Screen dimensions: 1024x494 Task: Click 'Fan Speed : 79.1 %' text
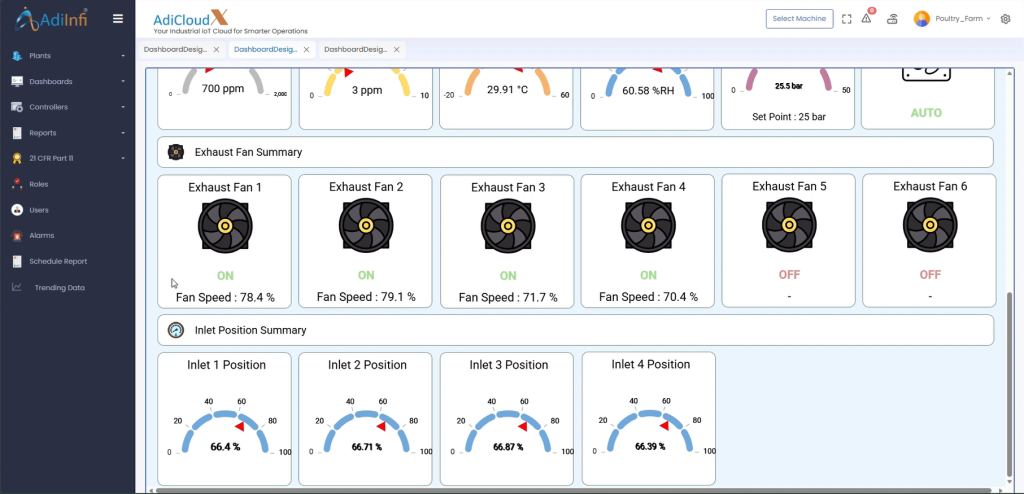pyautogui.click(x=366, y=297)
